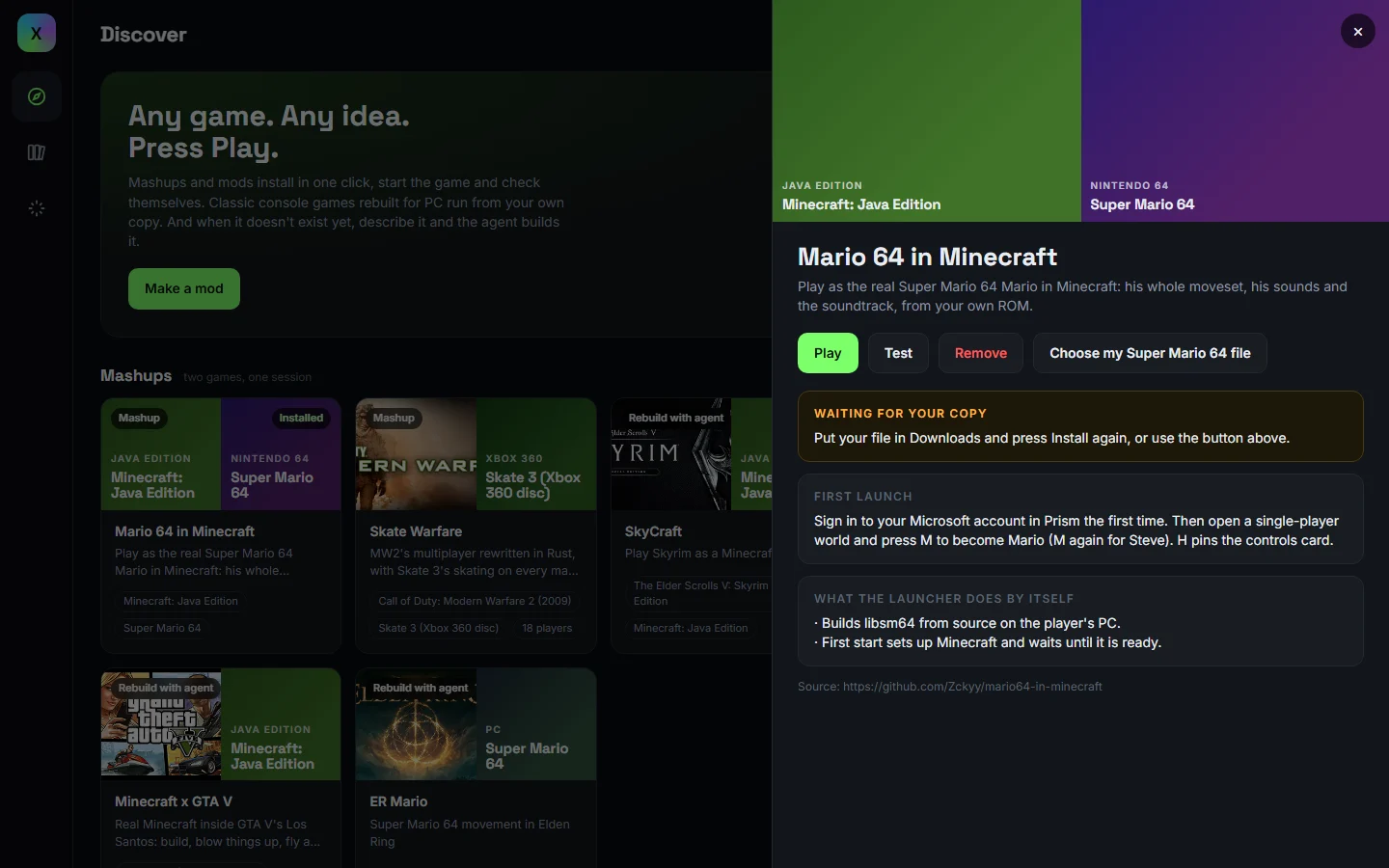Click the Discover page title
Viewport: 1389px width, 868px height.
click(x=144, y=35)
